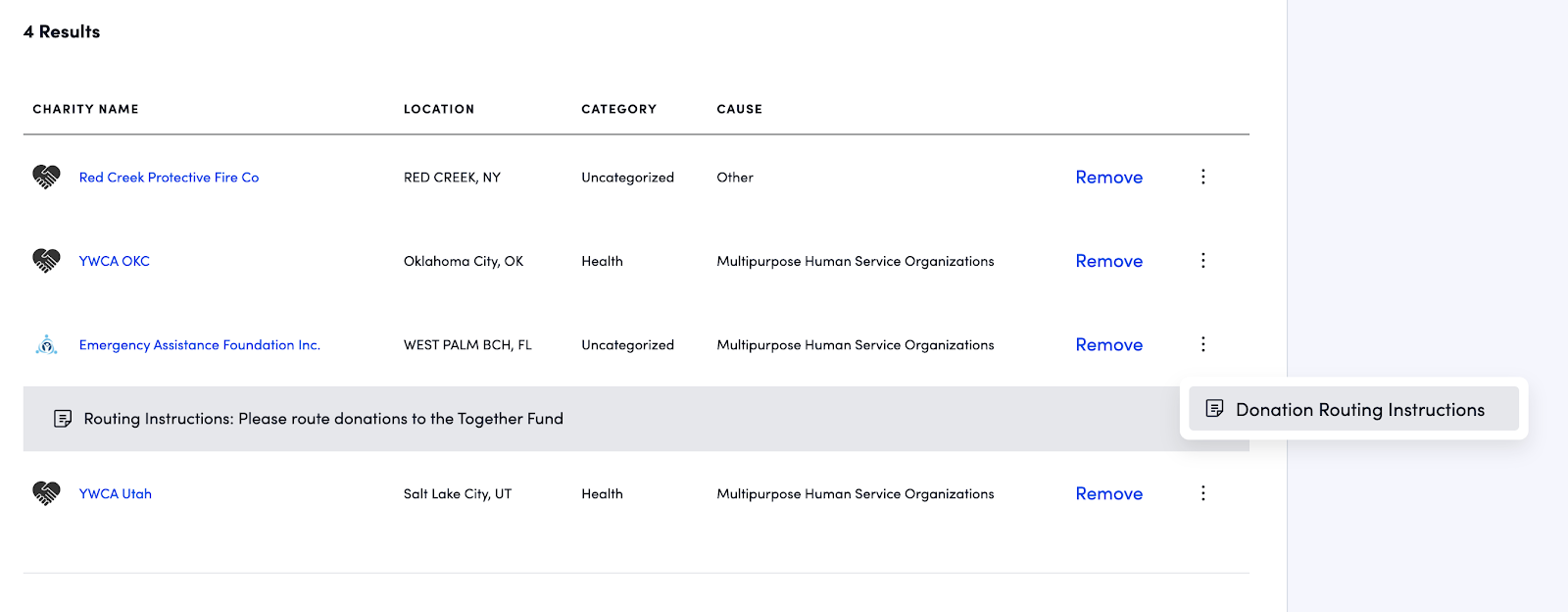Image resolution: width=1568 pixels, height=612 pixels.
Task: Remove YWCA OKC from the list
Action: (x=1108, y=261)
